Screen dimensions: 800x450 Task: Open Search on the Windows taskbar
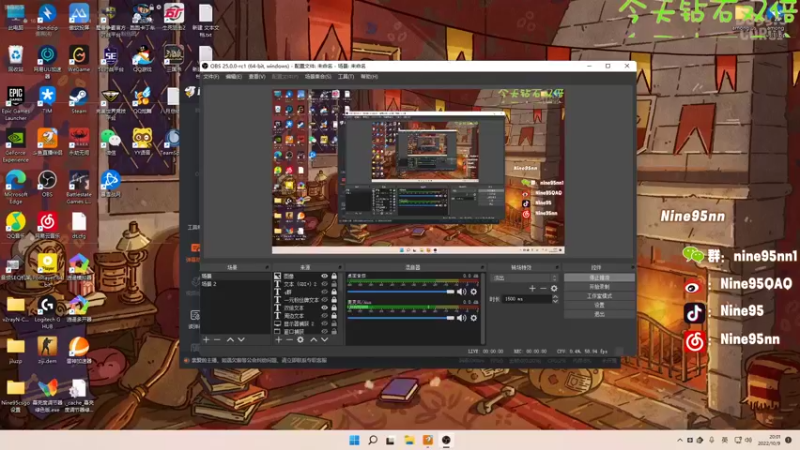tap(372, 440)
